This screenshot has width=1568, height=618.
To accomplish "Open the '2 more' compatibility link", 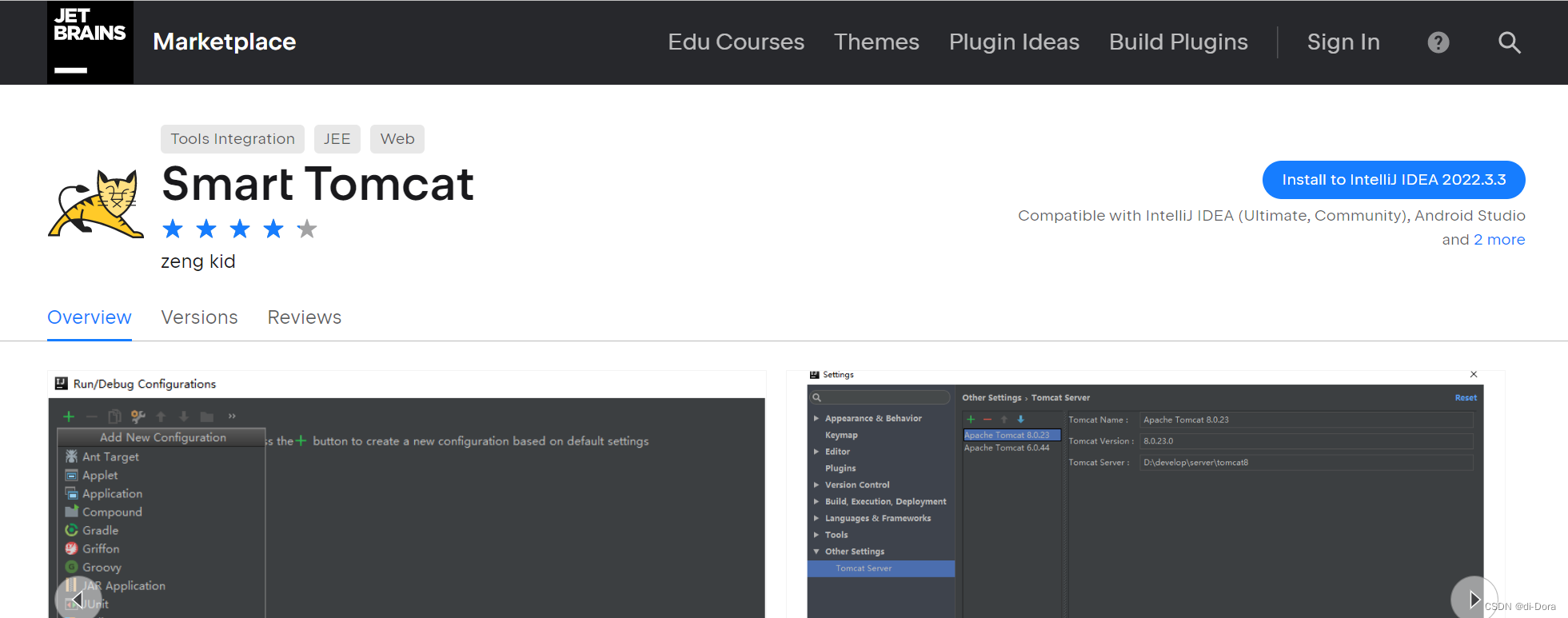I will click(x=1499, y=240).
